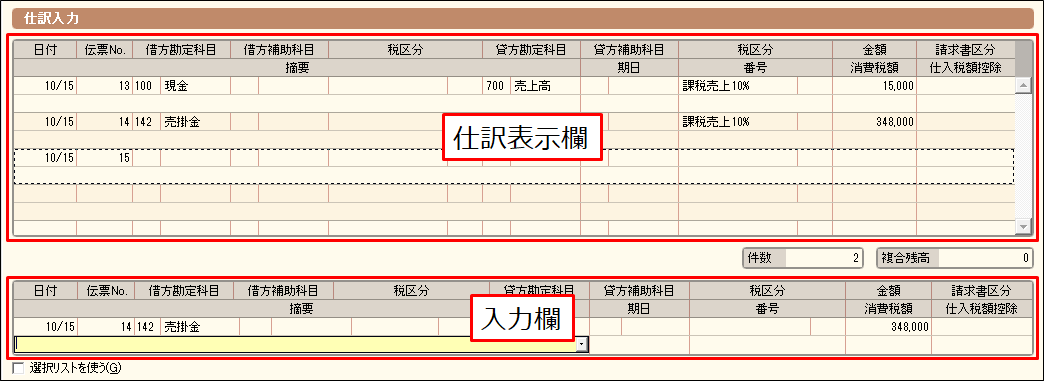This screenshot has width=1044, height=381.
Task: Click scrollbar up arrow in journal list
Action: point(1022,85)
